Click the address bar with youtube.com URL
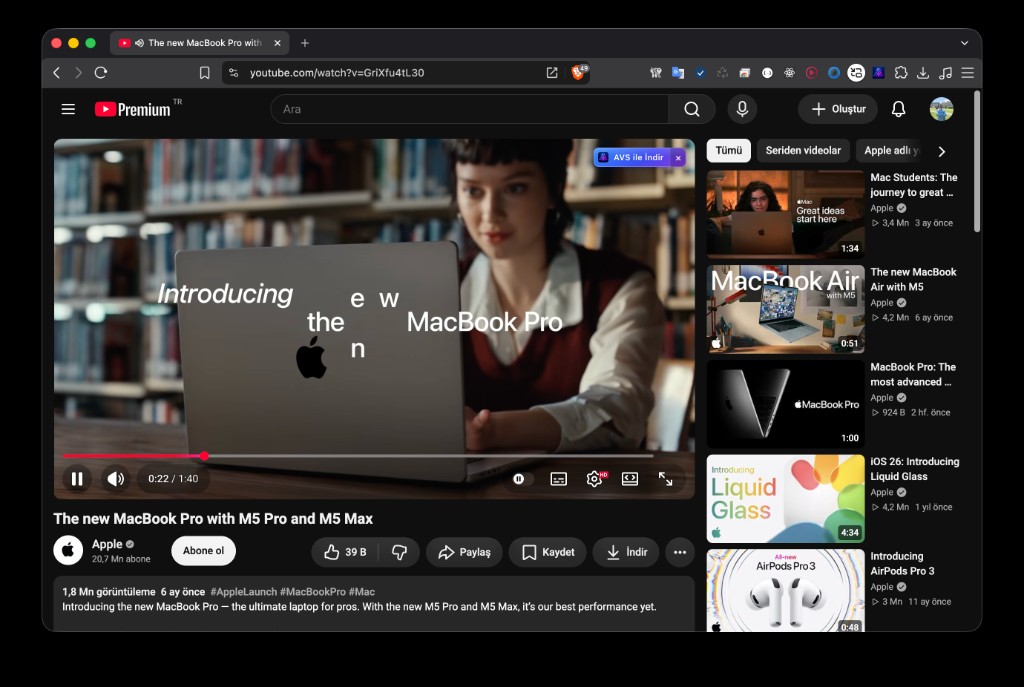Screen dimensions: 1024x687 click(x=337, y=72)
